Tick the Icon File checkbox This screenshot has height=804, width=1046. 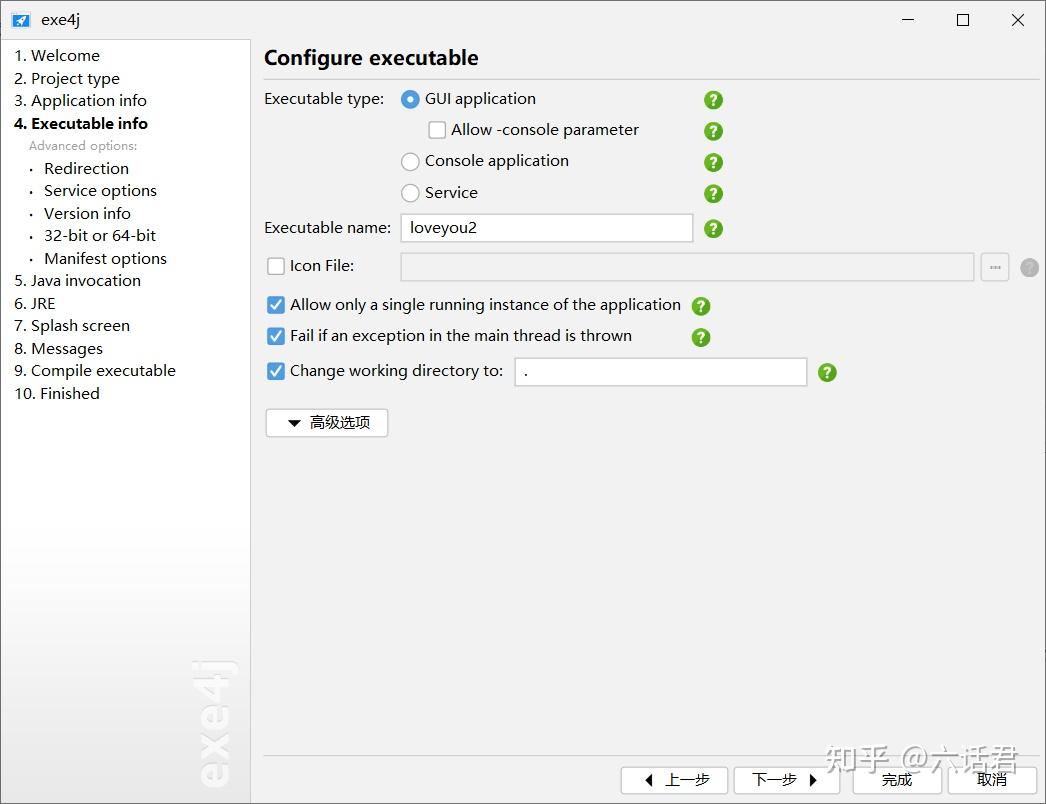pos(276,266)
